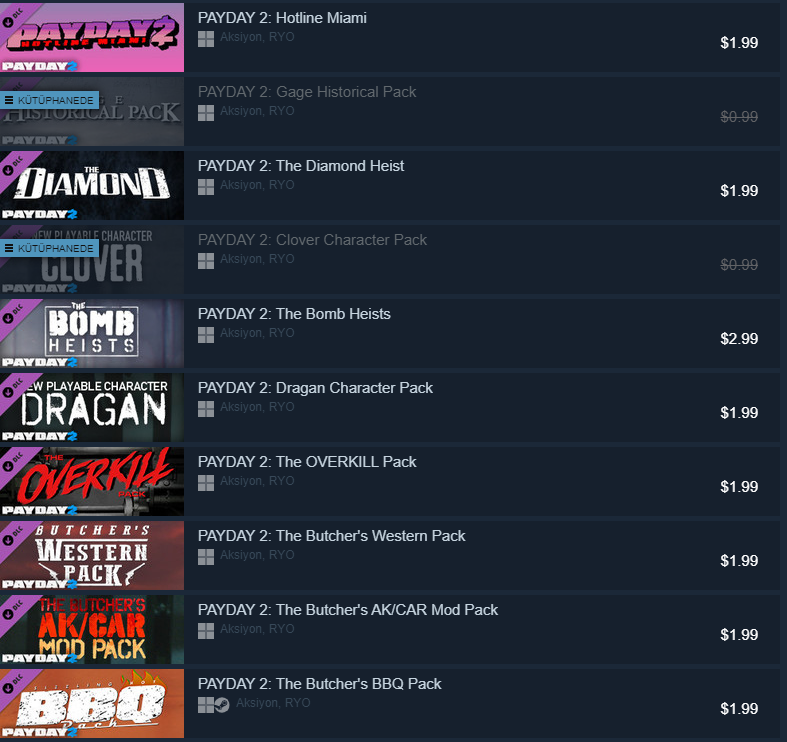
Task: Click the DLC badge on The Diamond Heist thumbnail
Action: point(13,167)
